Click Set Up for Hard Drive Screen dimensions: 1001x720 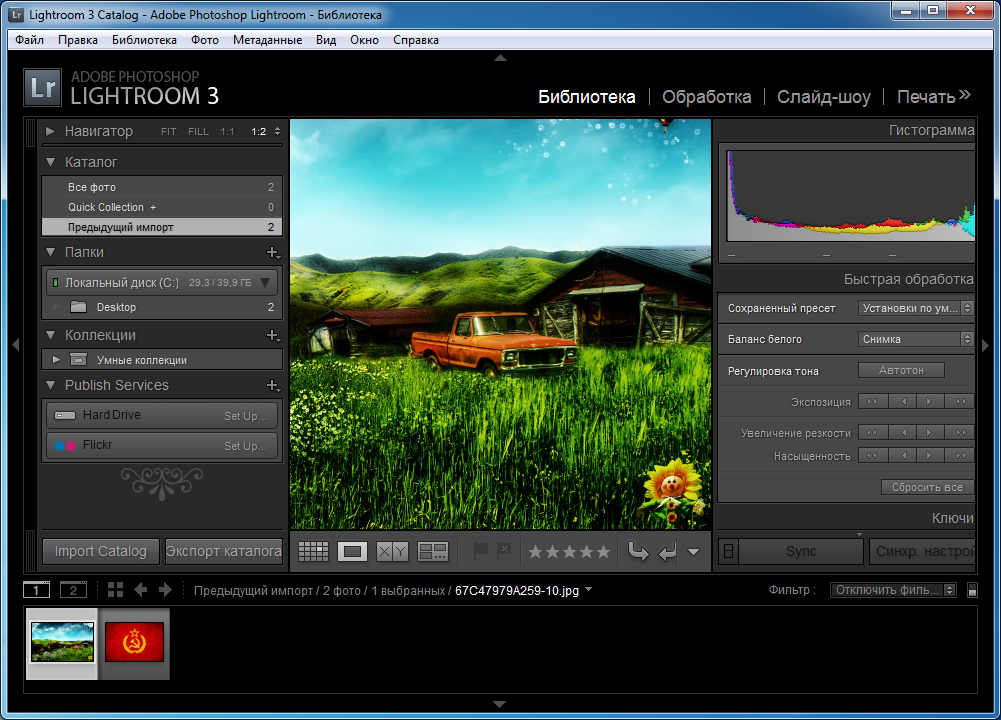coord(245,416)
